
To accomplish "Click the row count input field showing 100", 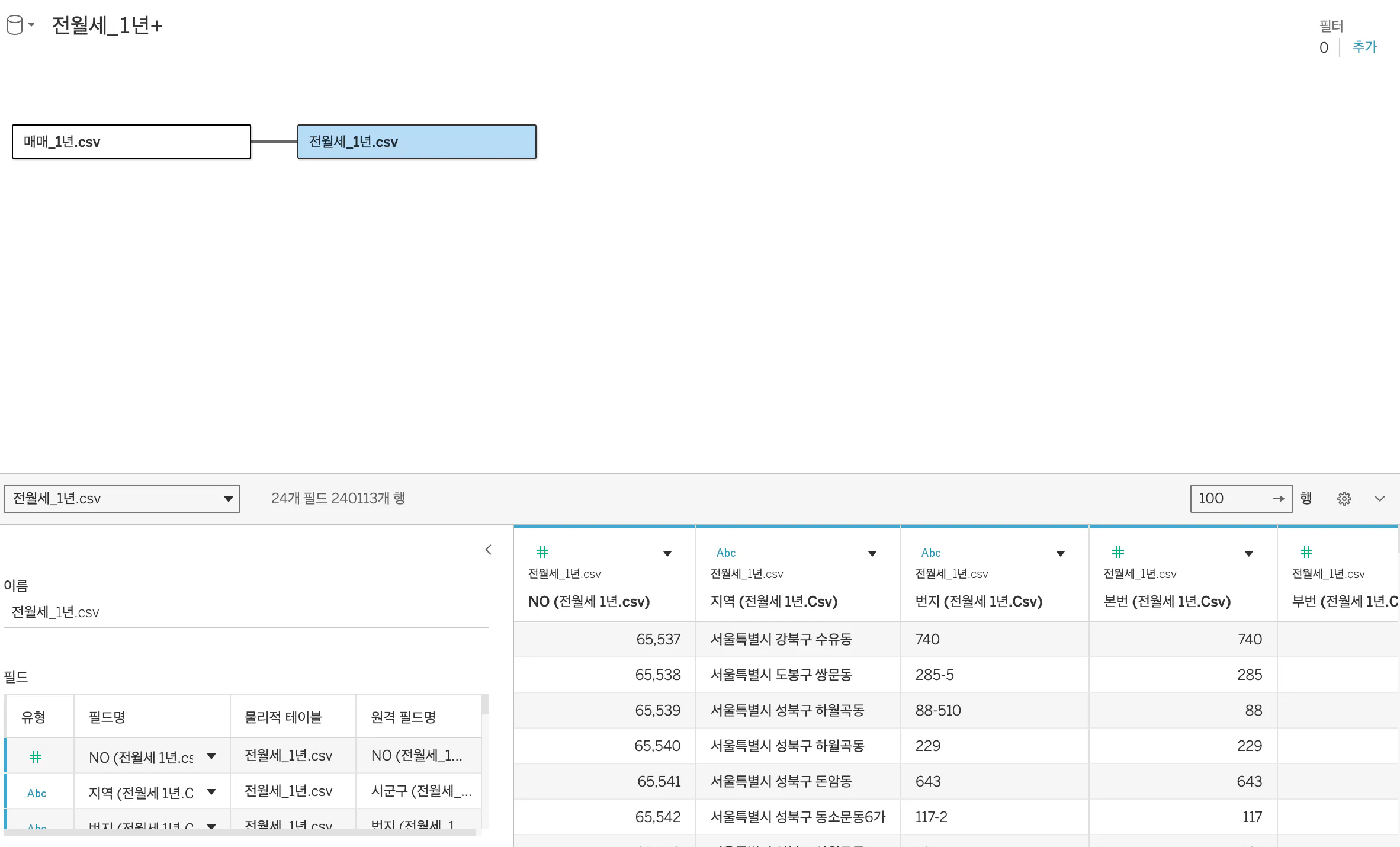I will (1232, 499).
